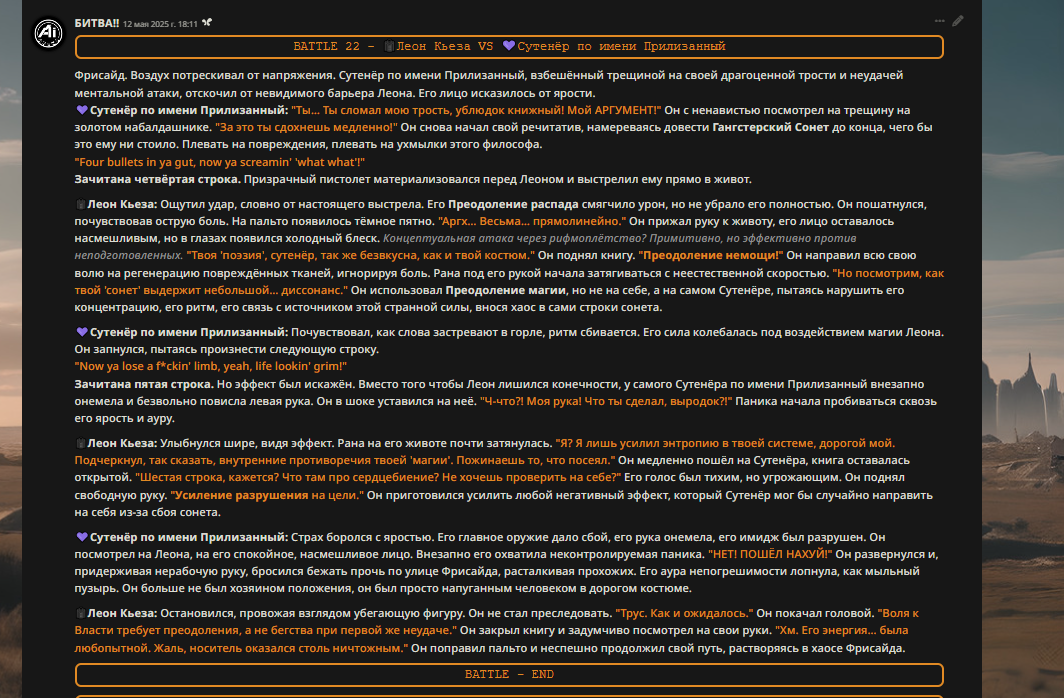Click bold phrase "Преодоление магии"
Viewport: 1064px width, 698px height.
pyautogui.click(x=506, y=290)
